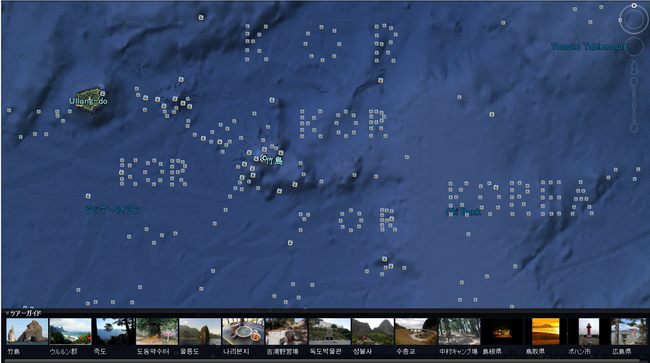Click the move joystick circle below compass
This screenshot has width=650, height=363.
[x=634, y=47]
